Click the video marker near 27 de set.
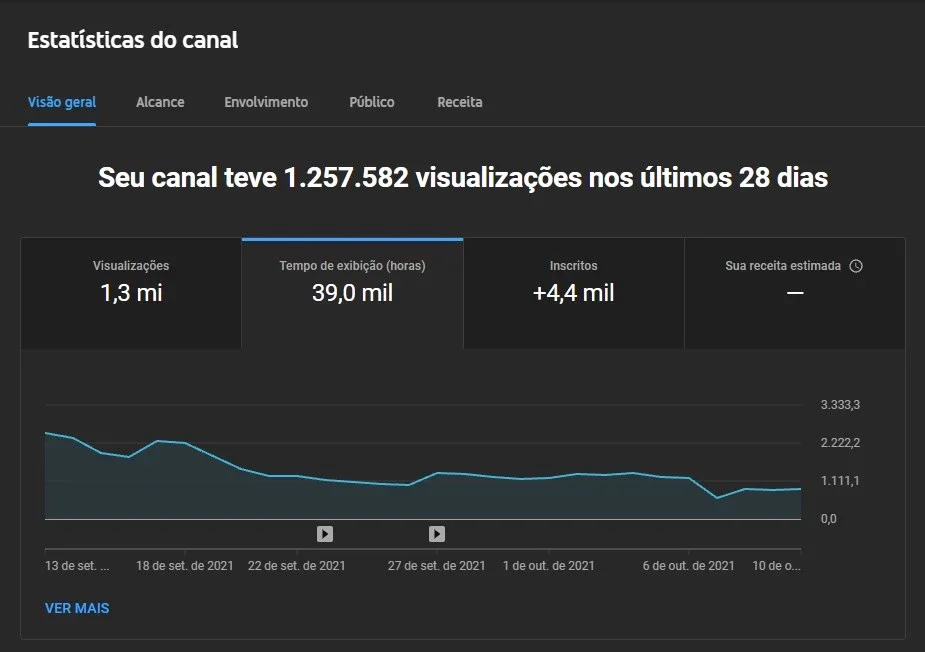 [437, 534]
